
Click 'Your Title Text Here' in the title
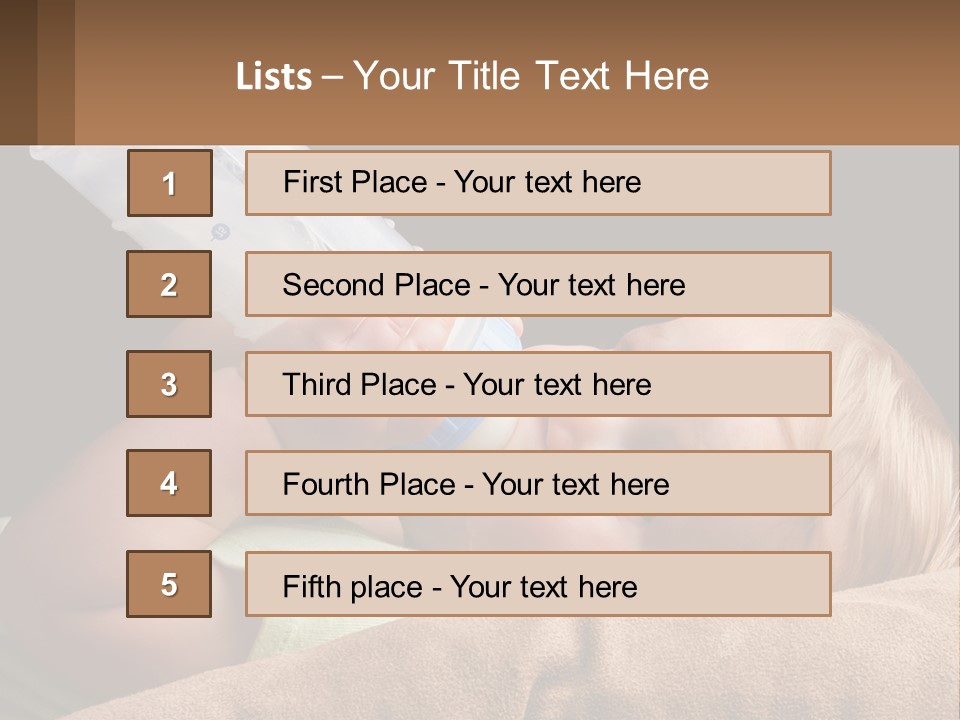tap(531, 76)
